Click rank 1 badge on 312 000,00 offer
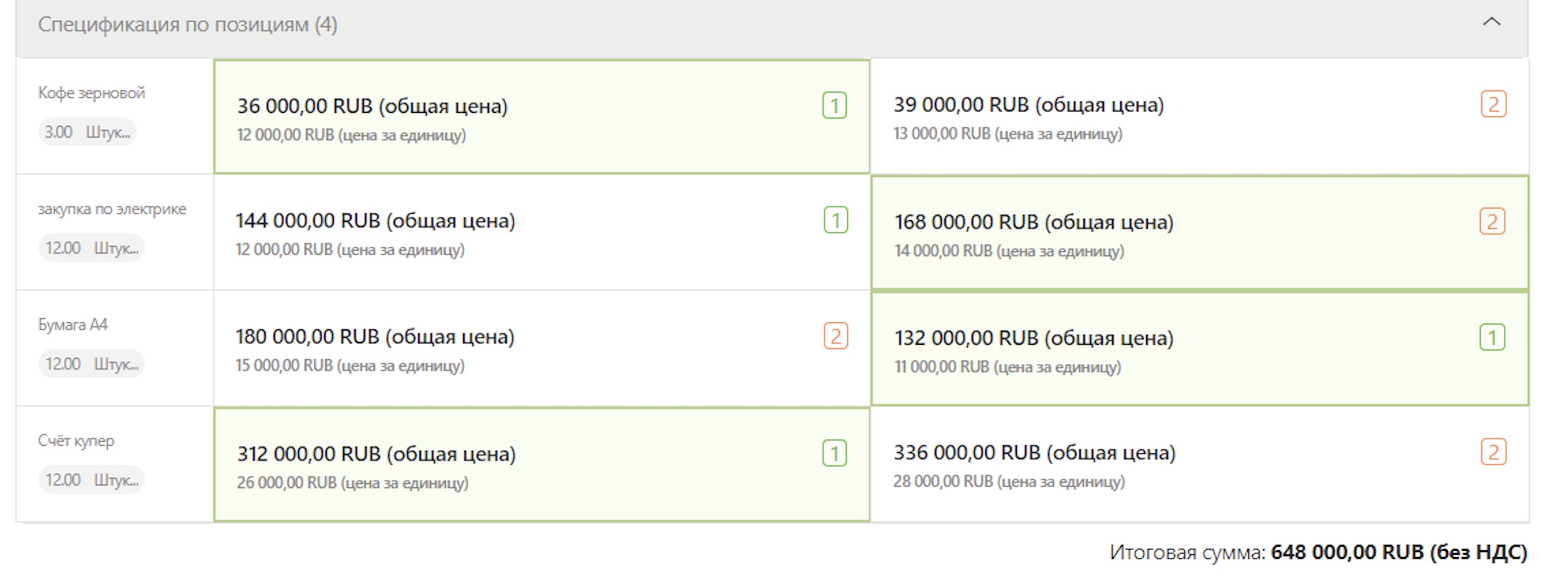 [x=834, y=453]
